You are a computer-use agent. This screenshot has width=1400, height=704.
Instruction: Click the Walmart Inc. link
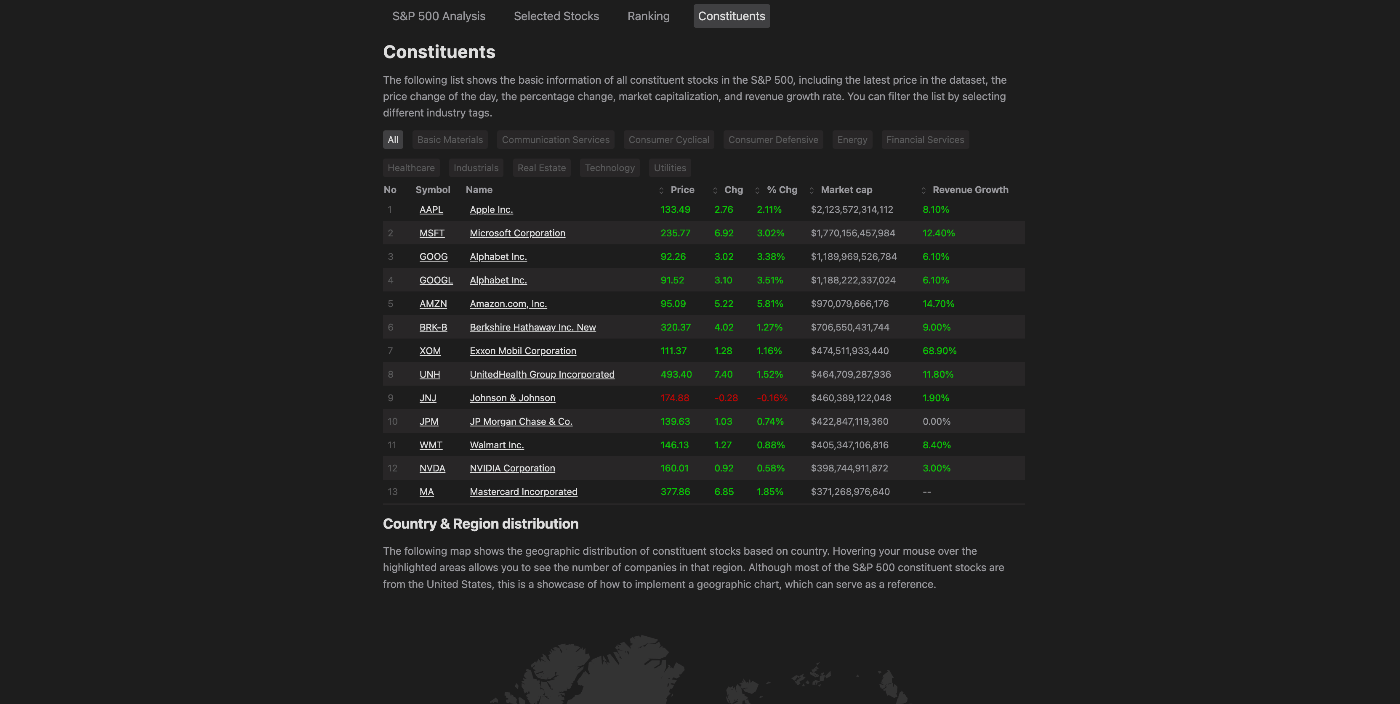click(497, 445)
